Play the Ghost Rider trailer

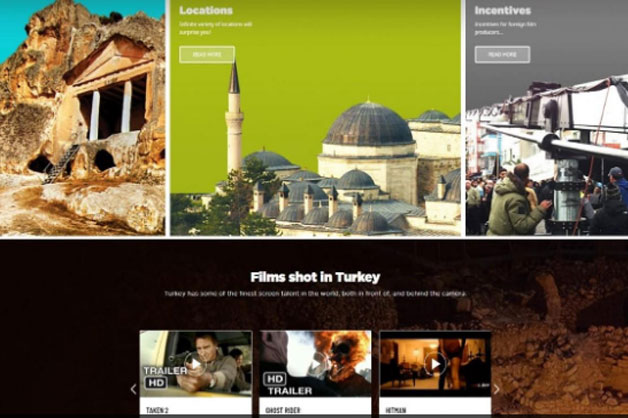click(x=316, y=364)
